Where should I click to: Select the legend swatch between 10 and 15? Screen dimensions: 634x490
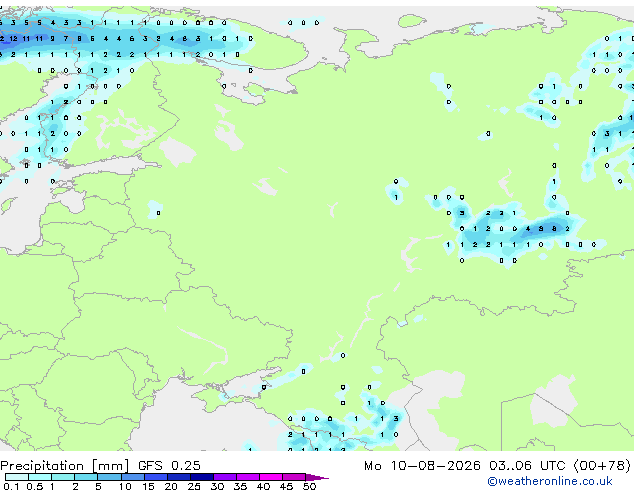pyautogui.click(x=133, y=477)
